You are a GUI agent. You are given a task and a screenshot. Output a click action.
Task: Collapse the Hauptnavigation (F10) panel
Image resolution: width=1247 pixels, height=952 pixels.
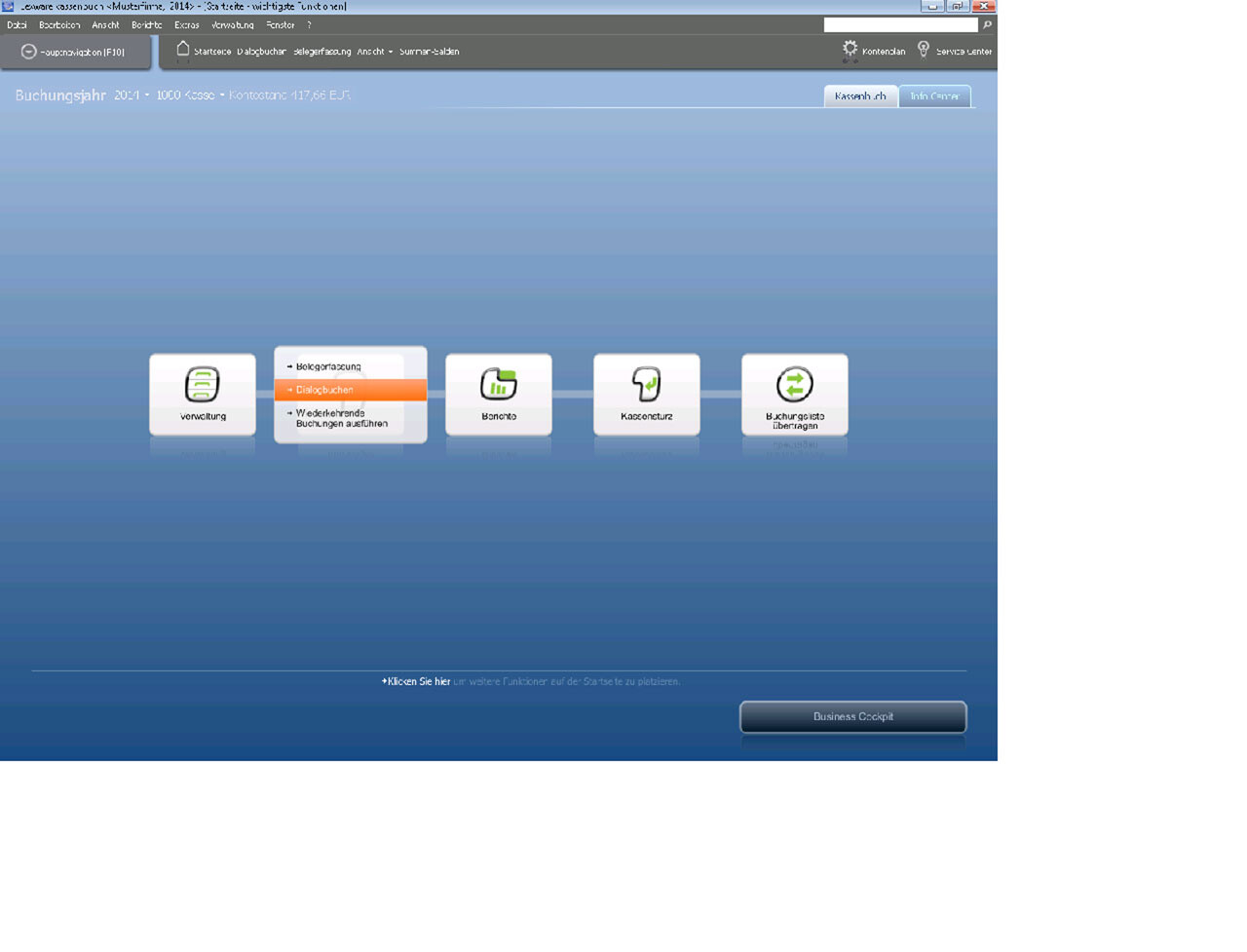click(29, 52)
